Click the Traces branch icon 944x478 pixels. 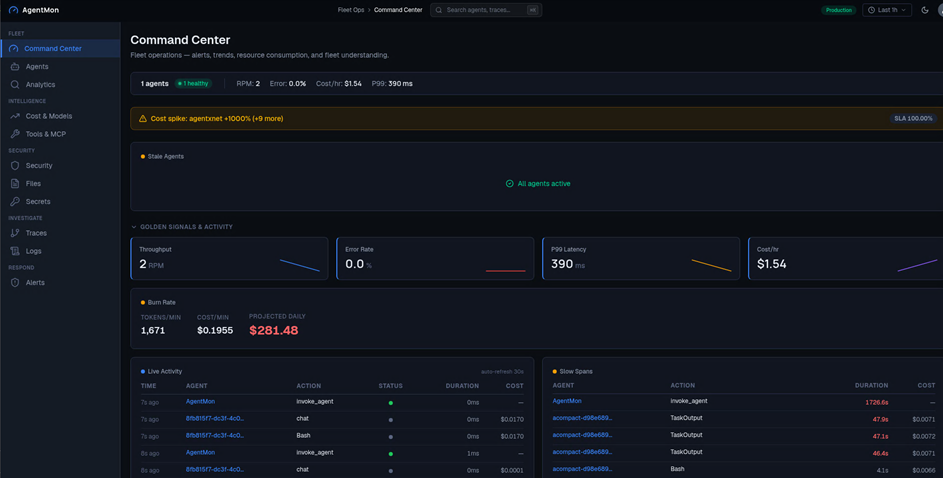point(15,233)
